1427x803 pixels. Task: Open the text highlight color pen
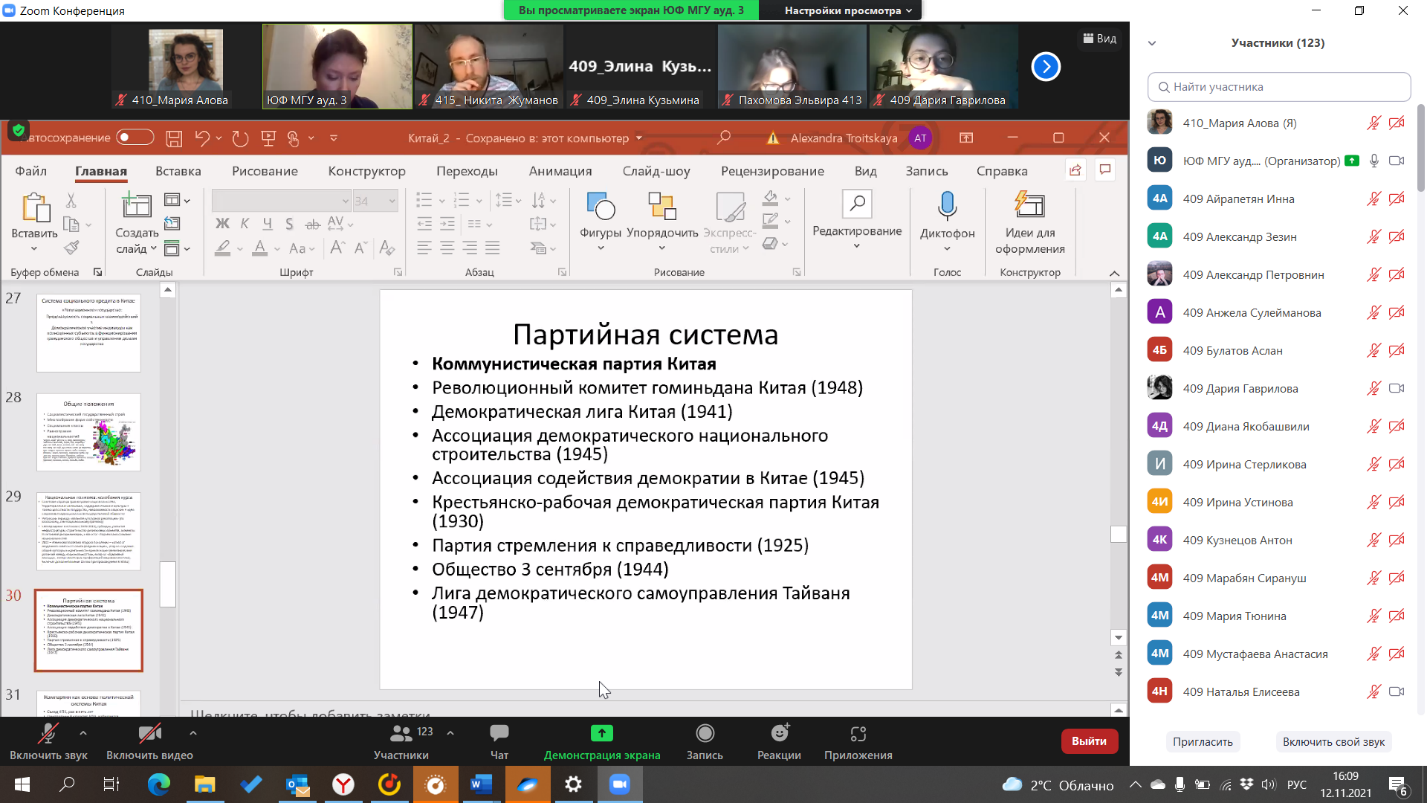(221, 248)
